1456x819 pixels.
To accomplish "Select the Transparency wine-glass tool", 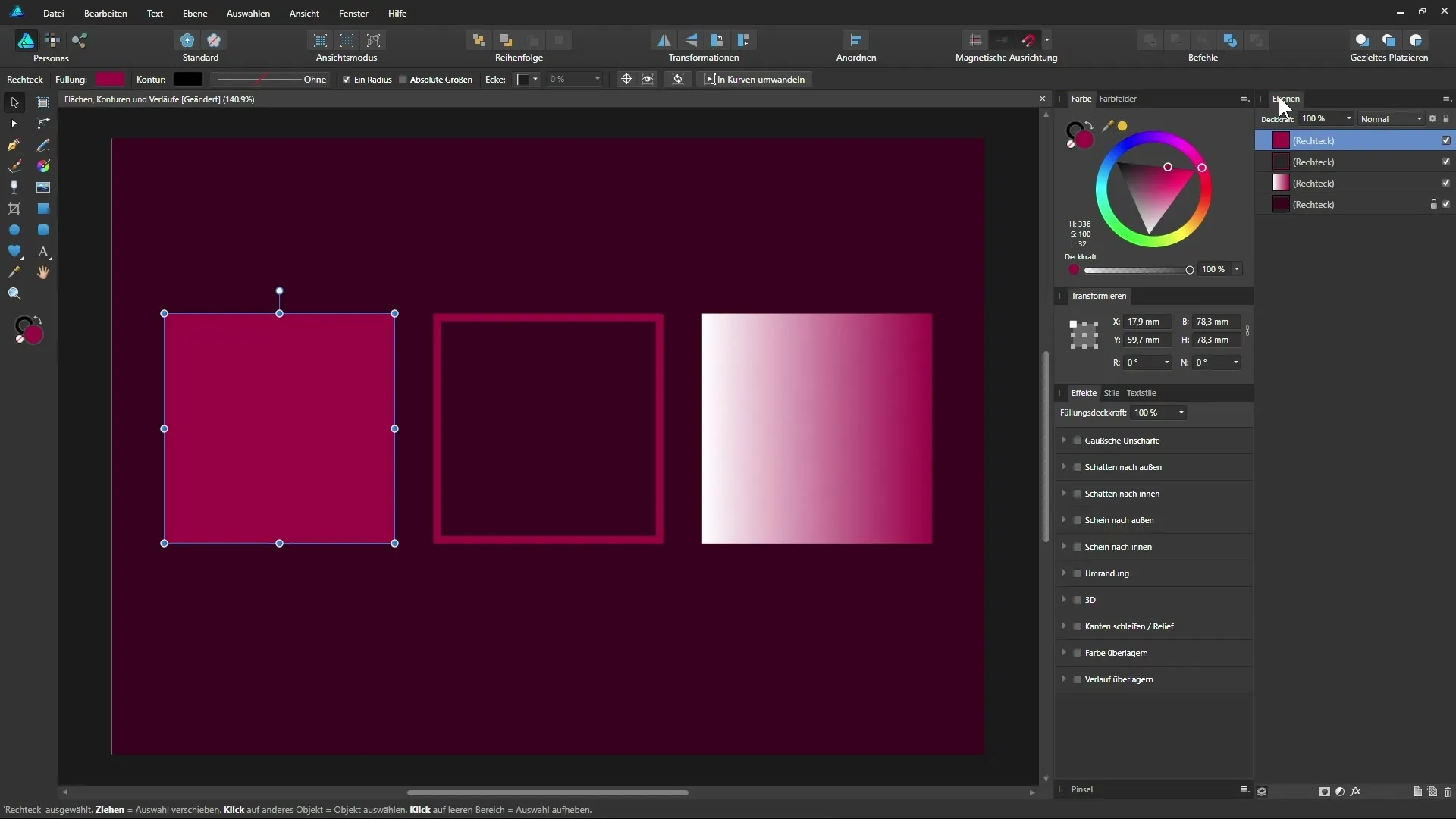I will pos(14,187).
